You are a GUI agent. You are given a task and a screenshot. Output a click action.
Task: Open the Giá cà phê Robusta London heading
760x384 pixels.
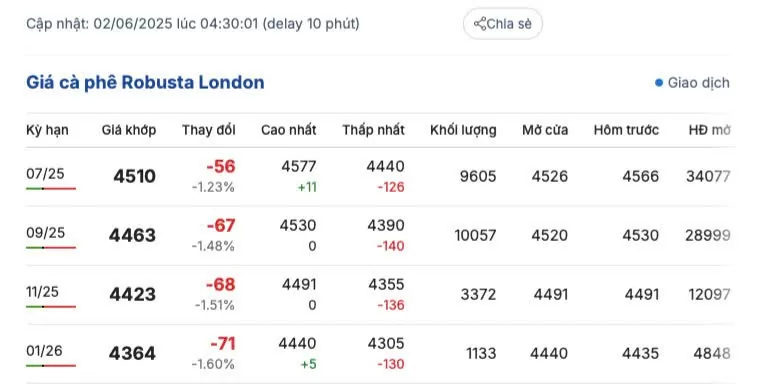coord(145,82)
